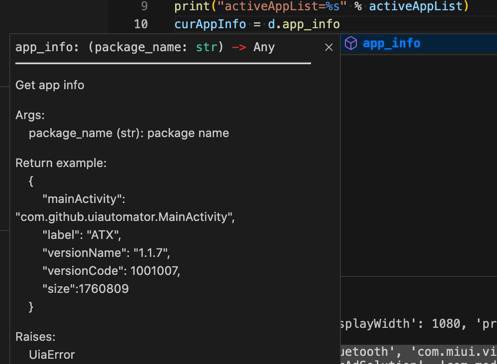497x364 pixels.
Task: Click the package_name argument description
Action: coord(129,133)
